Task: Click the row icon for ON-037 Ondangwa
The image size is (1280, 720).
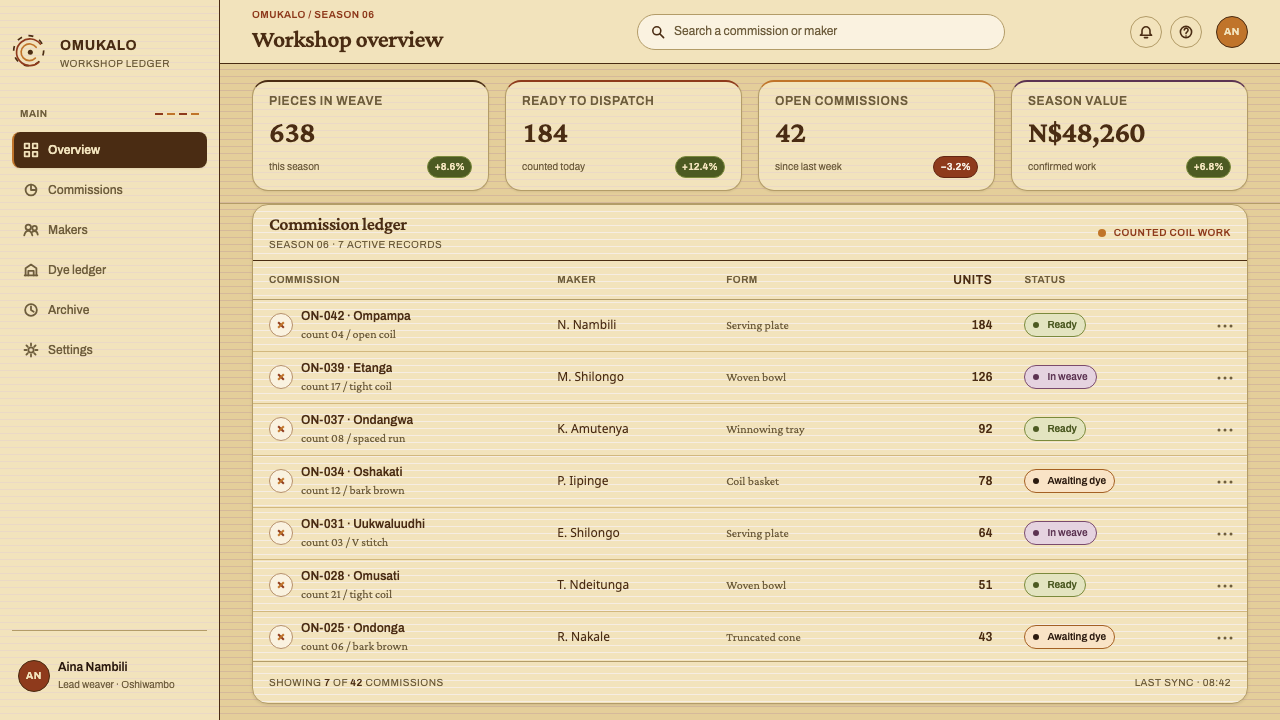Action: point(281,429)
